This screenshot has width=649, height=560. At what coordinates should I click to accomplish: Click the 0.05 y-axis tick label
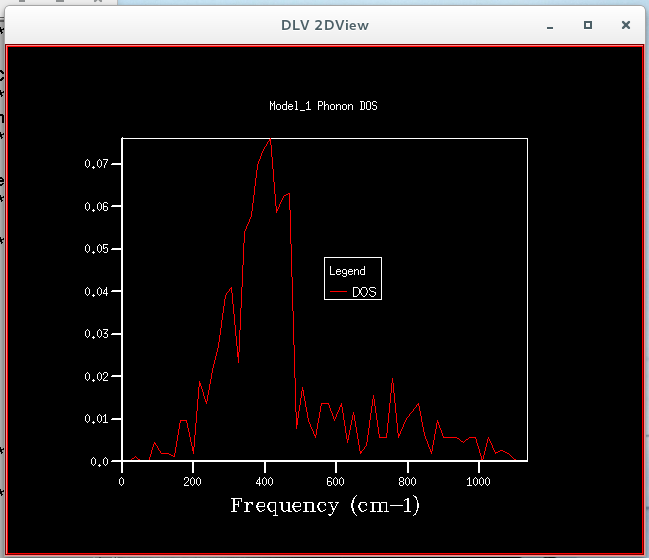point(96,249)
